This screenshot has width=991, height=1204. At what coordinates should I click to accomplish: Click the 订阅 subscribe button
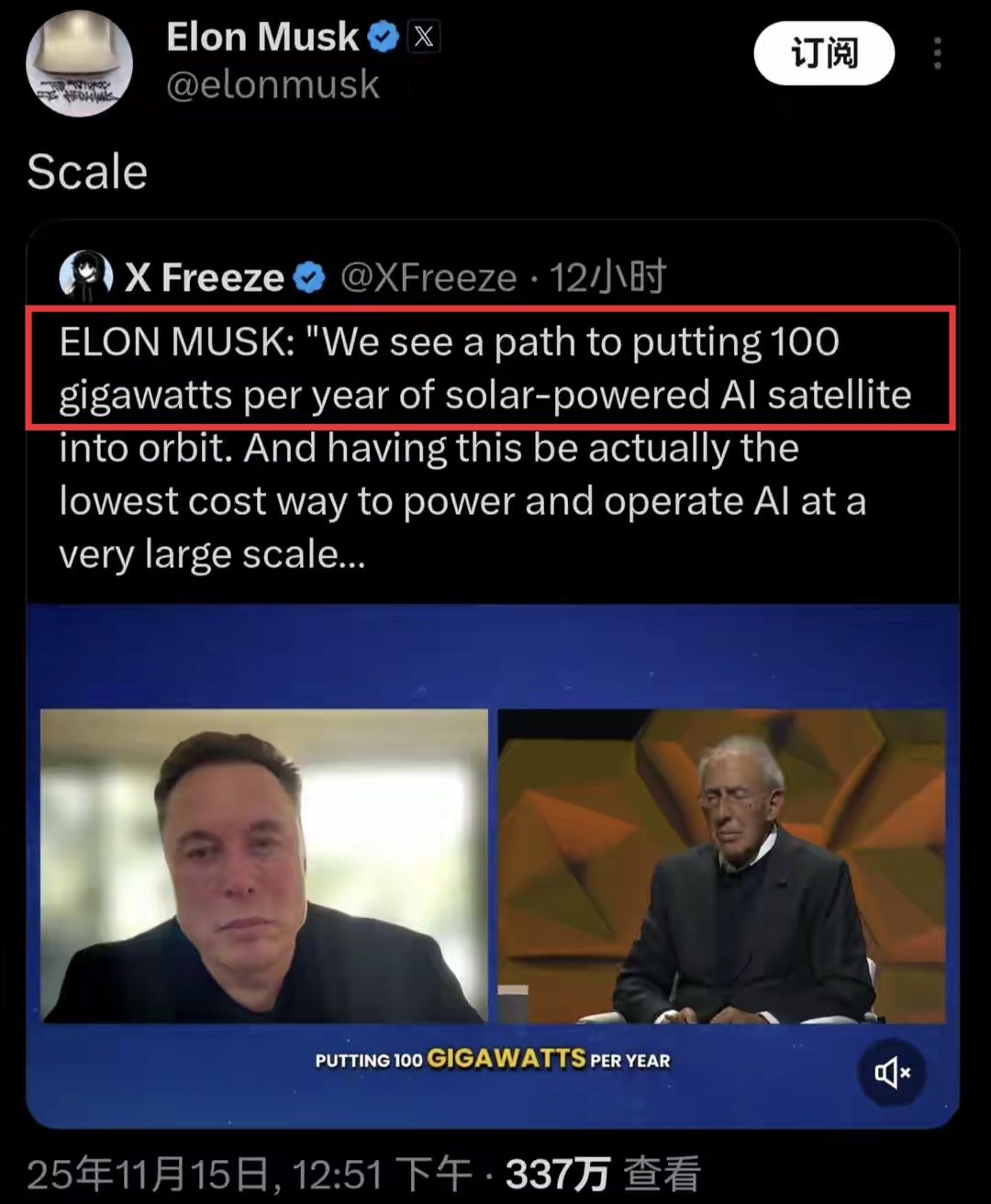coord(823,54)
